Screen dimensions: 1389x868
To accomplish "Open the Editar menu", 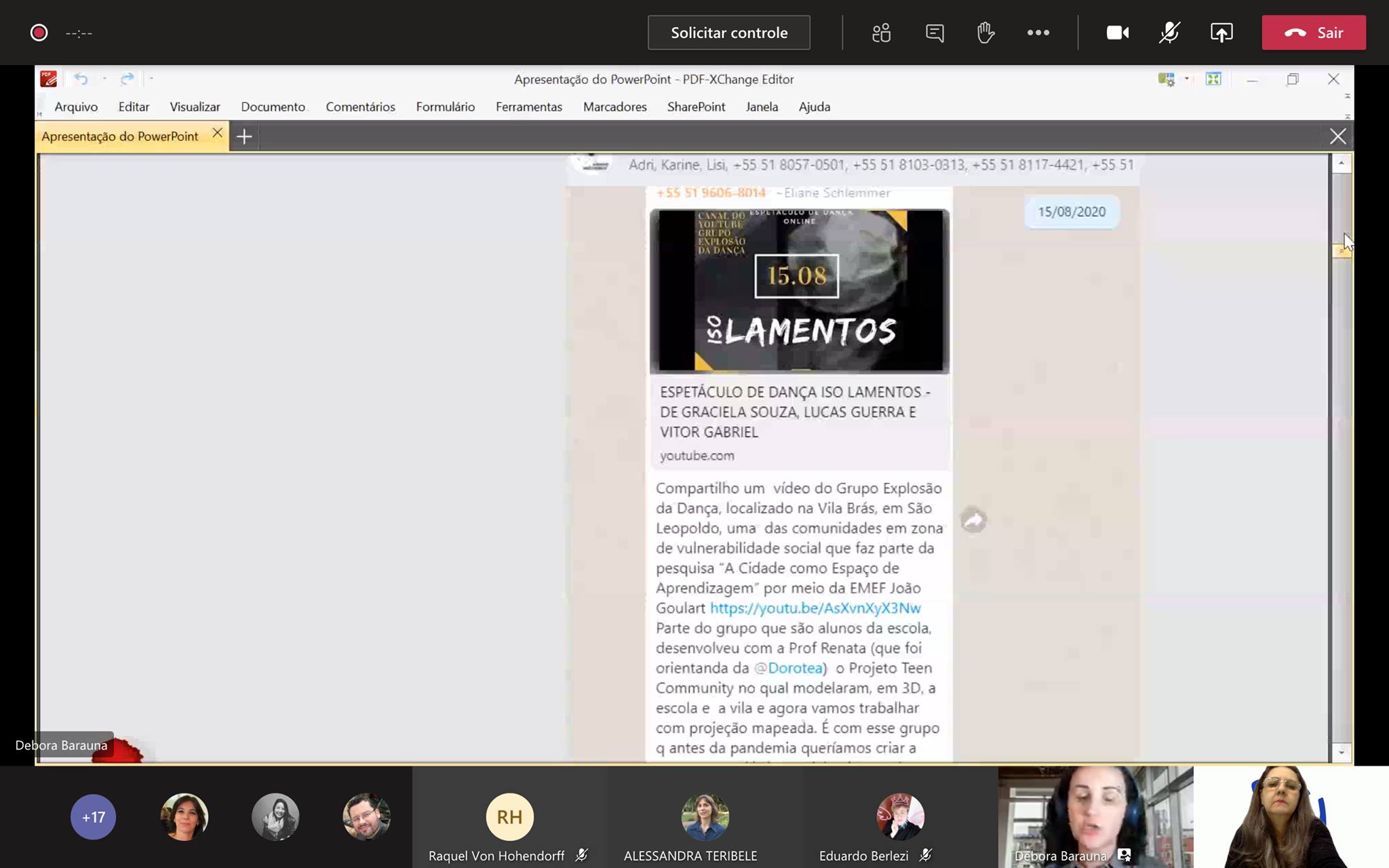I will 134,106.
